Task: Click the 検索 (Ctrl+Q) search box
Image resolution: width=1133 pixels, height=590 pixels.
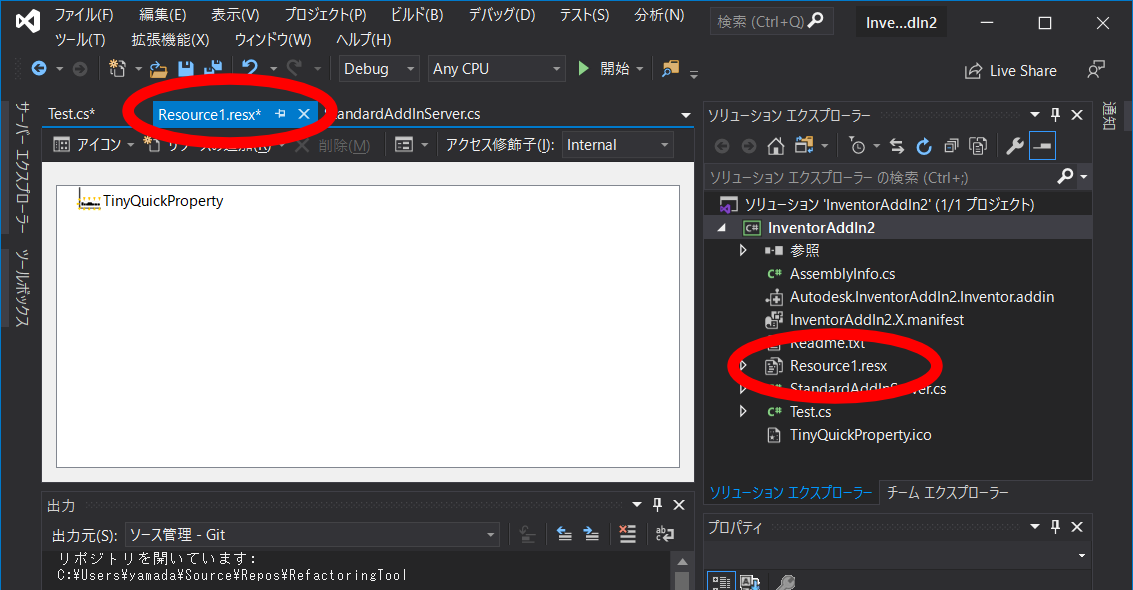Action: pos(771,22)
